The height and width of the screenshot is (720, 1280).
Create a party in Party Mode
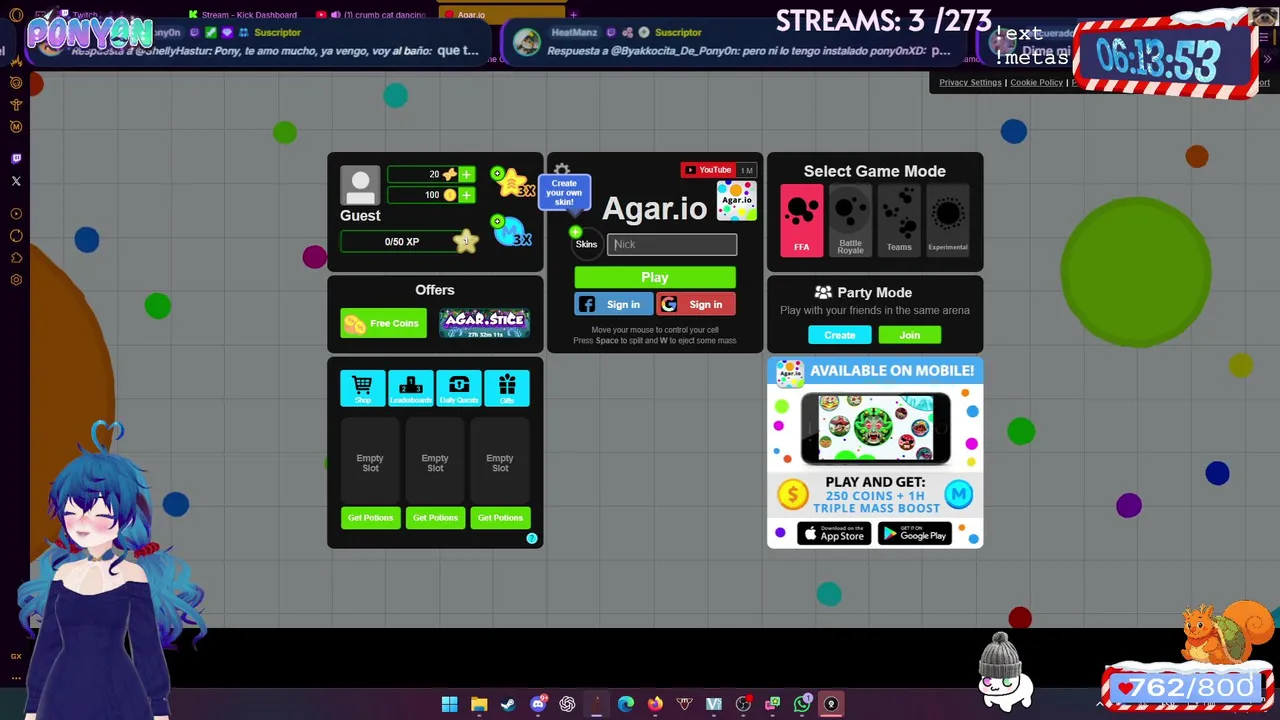840,335
